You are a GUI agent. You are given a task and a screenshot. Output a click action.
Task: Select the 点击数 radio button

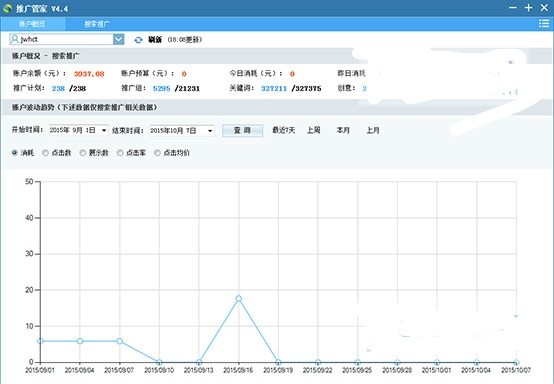(x=45, y=153)
